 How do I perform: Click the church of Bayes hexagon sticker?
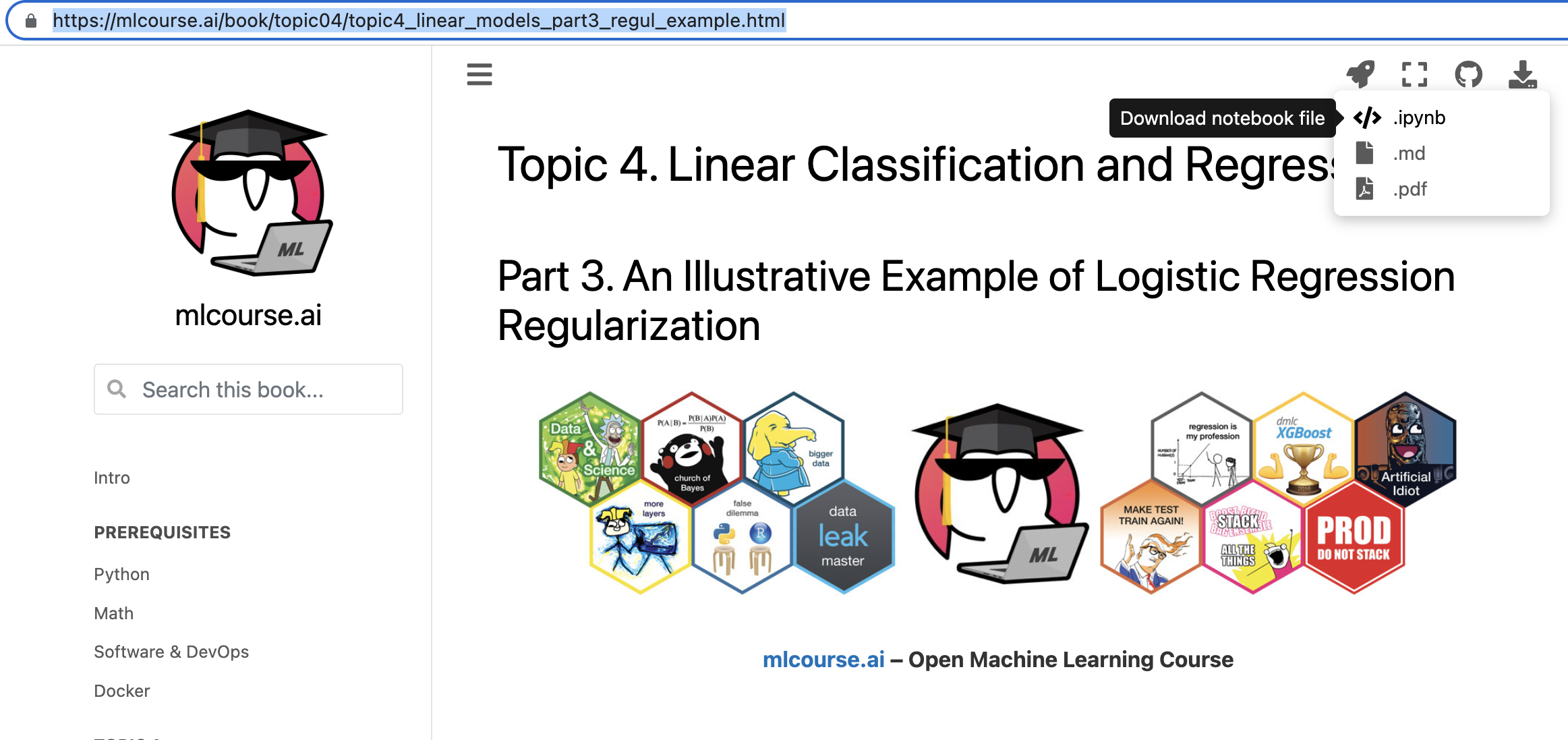[x=692, y=449]
